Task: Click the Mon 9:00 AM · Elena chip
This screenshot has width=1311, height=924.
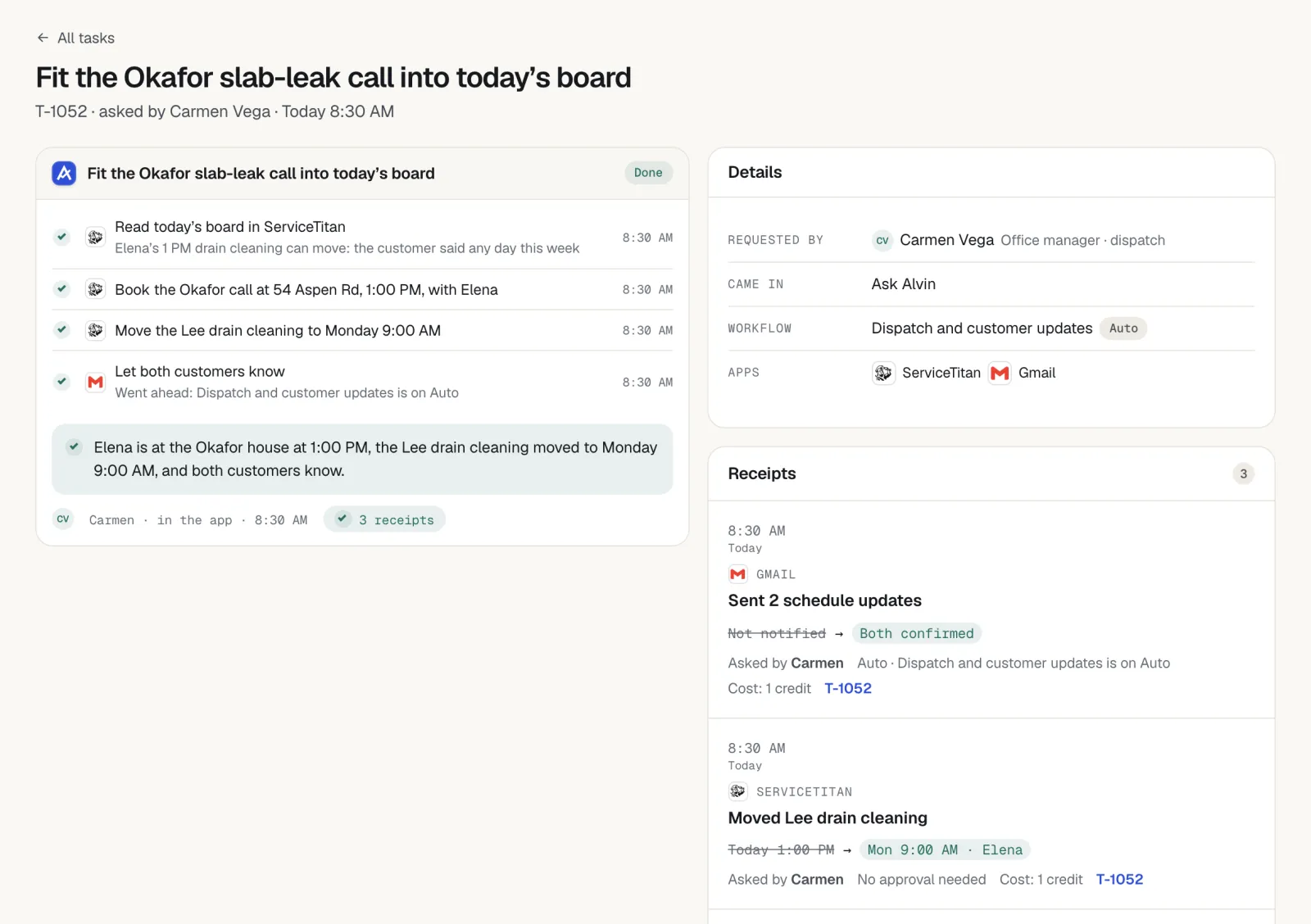Action: click(x=945, y=849)
